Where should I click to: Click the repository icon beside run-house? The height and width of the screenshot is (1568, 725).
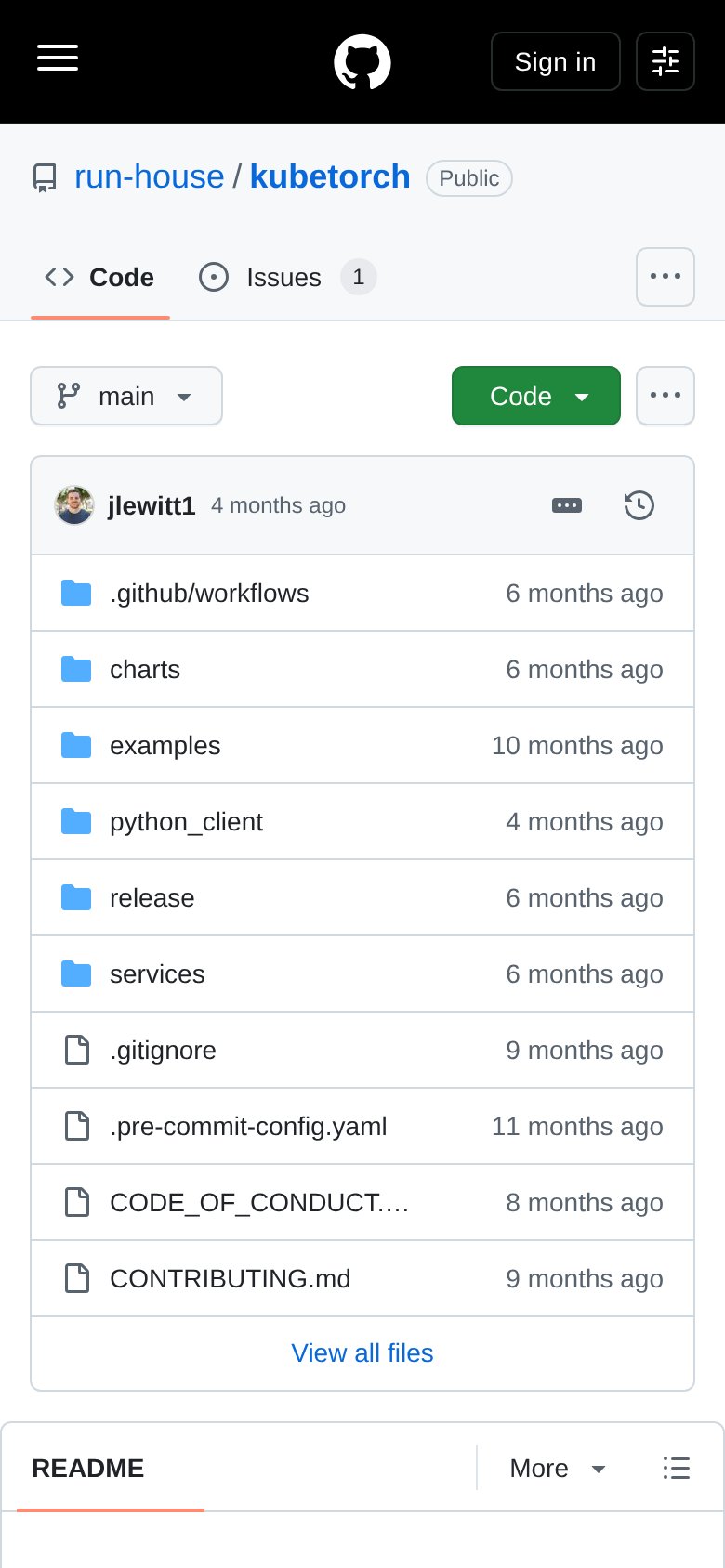click(45, 177)
